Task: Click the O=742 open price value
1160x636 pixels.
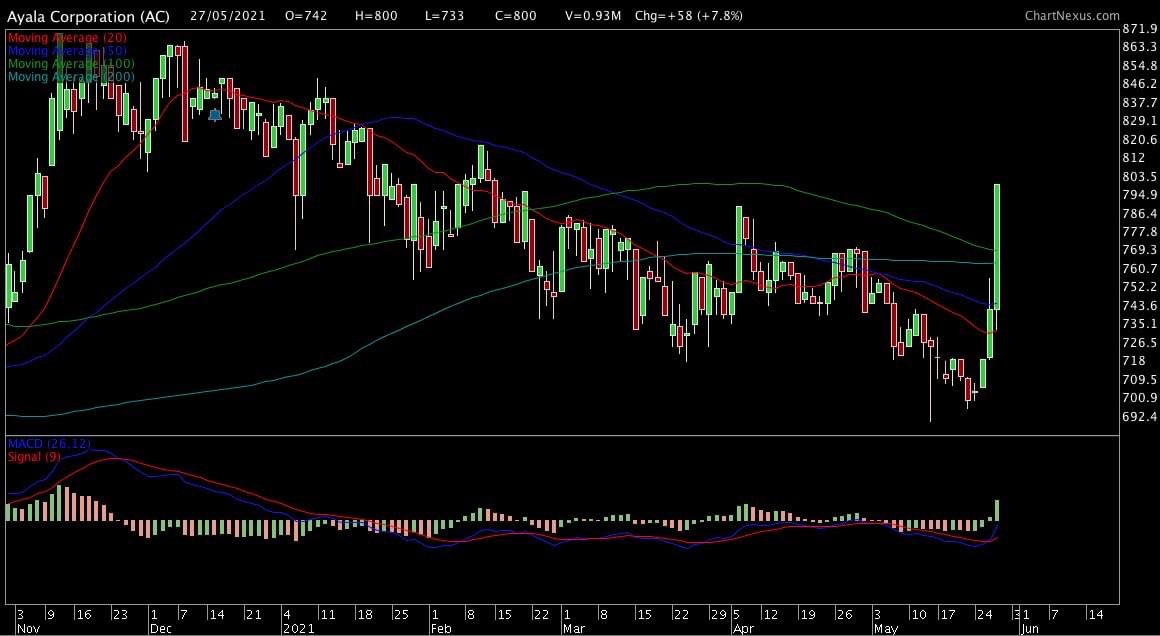Action: [308, 16]
